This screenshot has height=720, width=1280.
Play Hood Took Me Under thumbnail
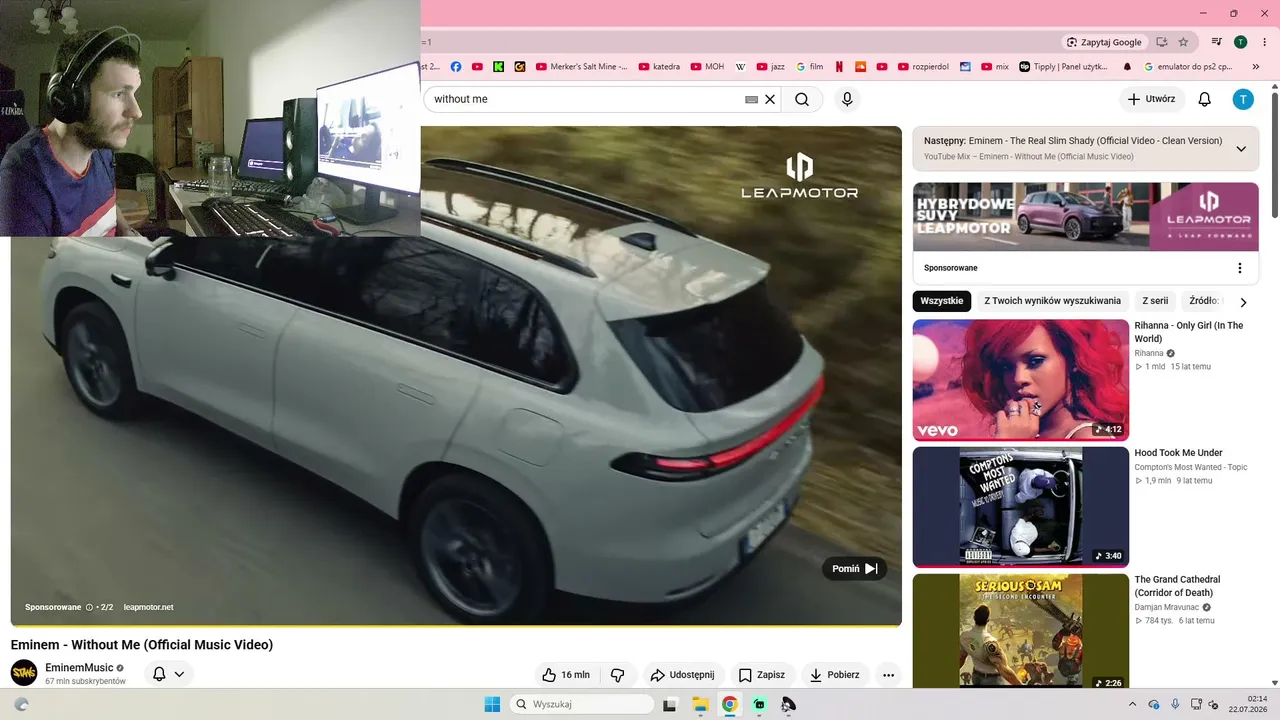pos(1021,507)
